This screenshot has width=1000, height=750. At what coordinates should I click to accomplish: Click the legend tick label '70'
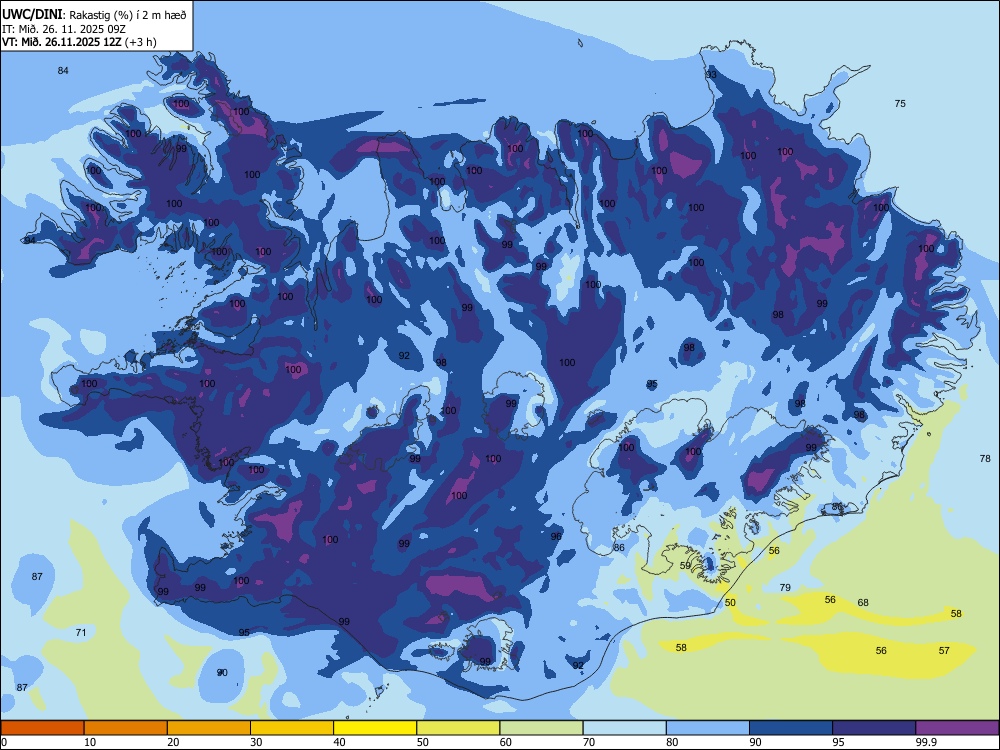pyautogui.click(x=589, y=742)
